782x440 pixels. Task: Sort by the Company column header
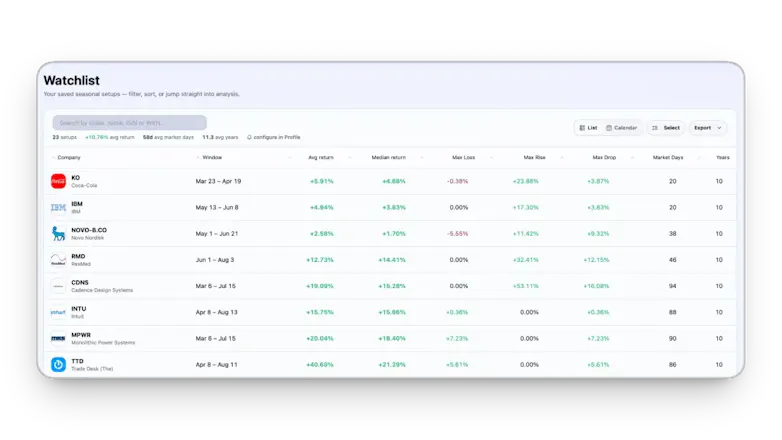tap(69, 157)
